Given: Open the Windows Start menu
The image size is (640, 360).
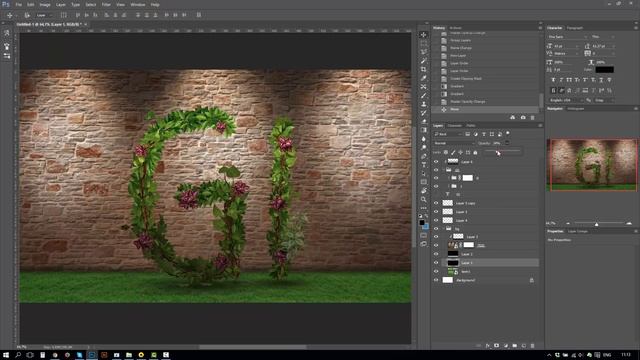Looking at the screenshot, I should (6, 355).
